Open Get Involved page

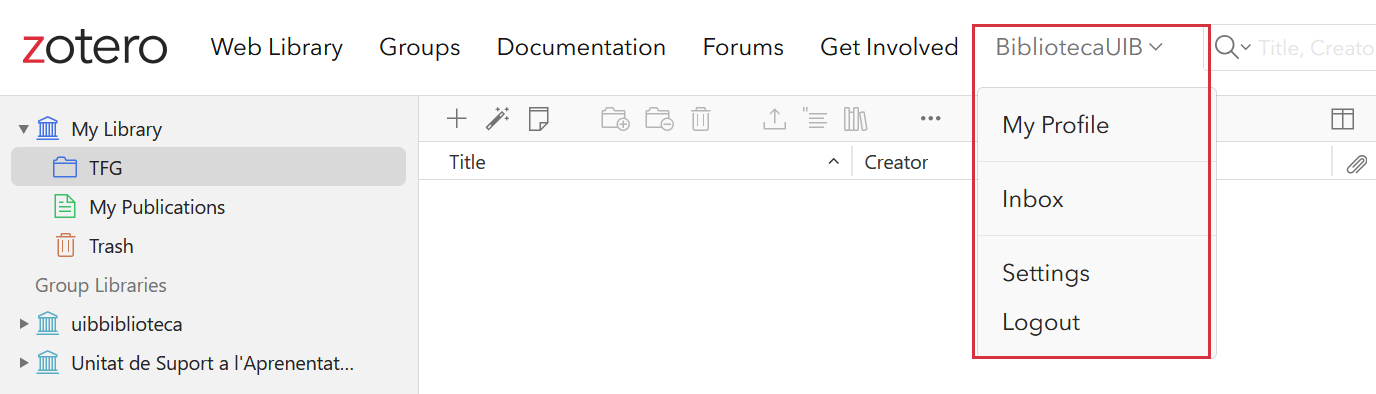point(889,47)
